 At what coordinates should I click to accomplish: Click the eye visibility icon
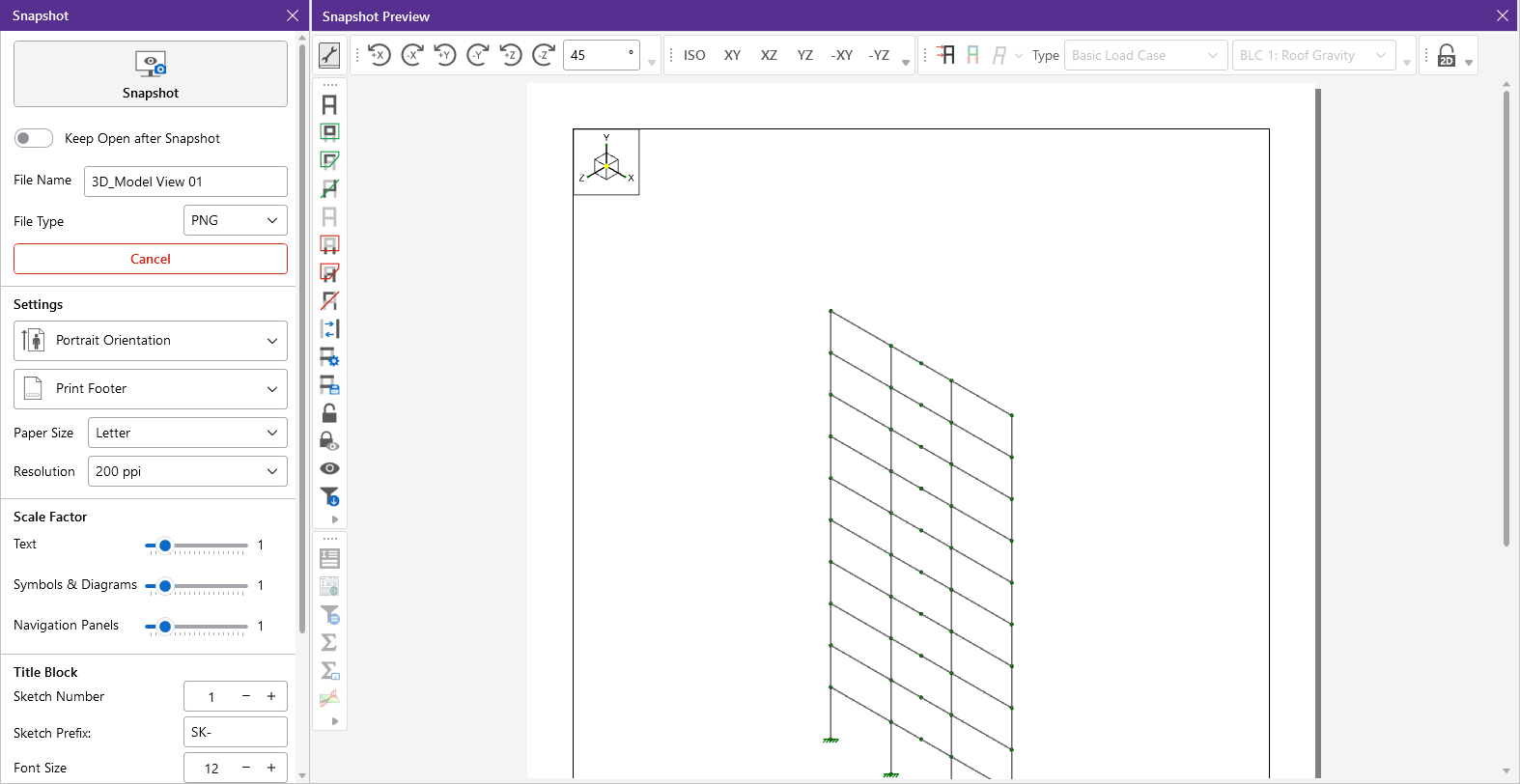pyautogui.click(x=329, y=468)
